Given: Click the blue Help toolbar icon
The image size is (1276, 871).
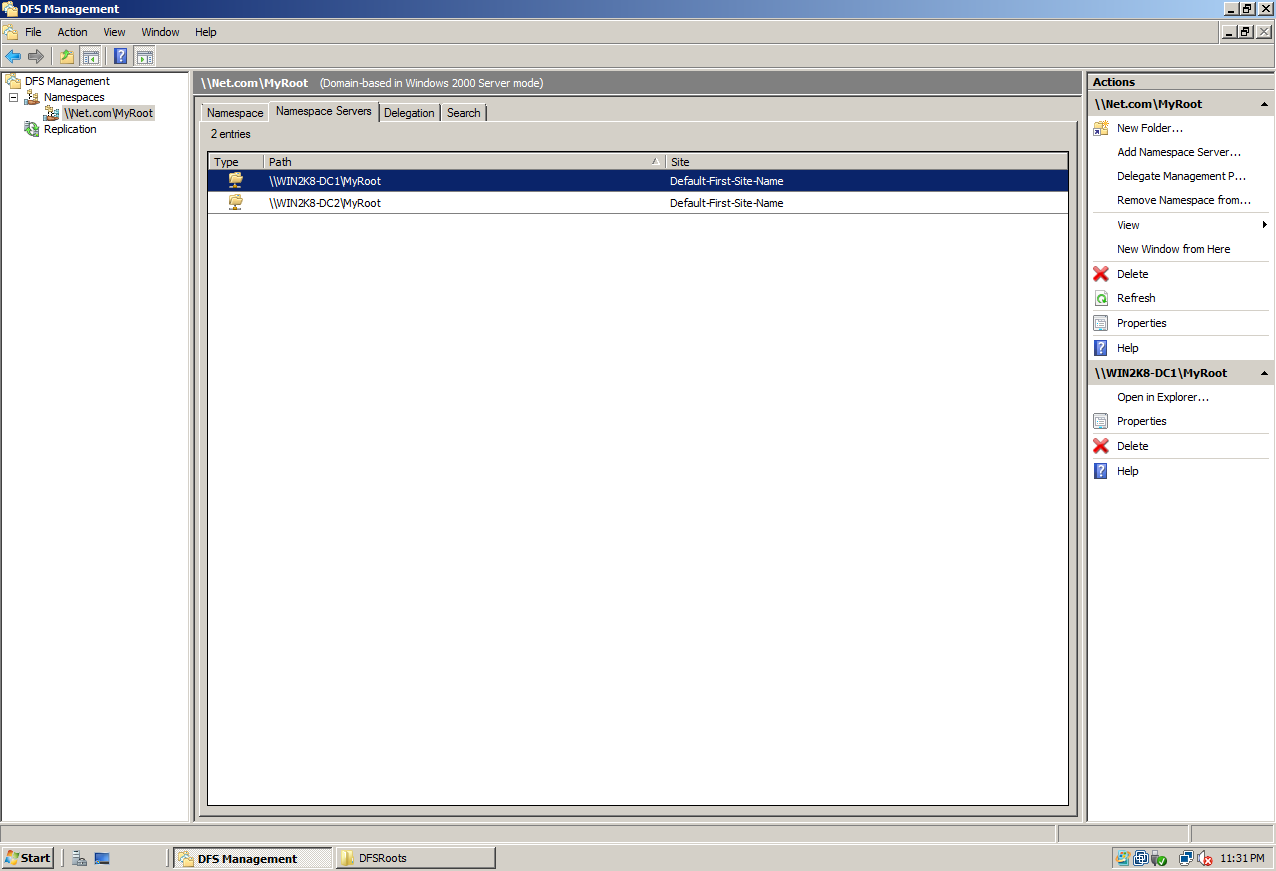Looking at the screenshot, I should click(x=121, y=56).
